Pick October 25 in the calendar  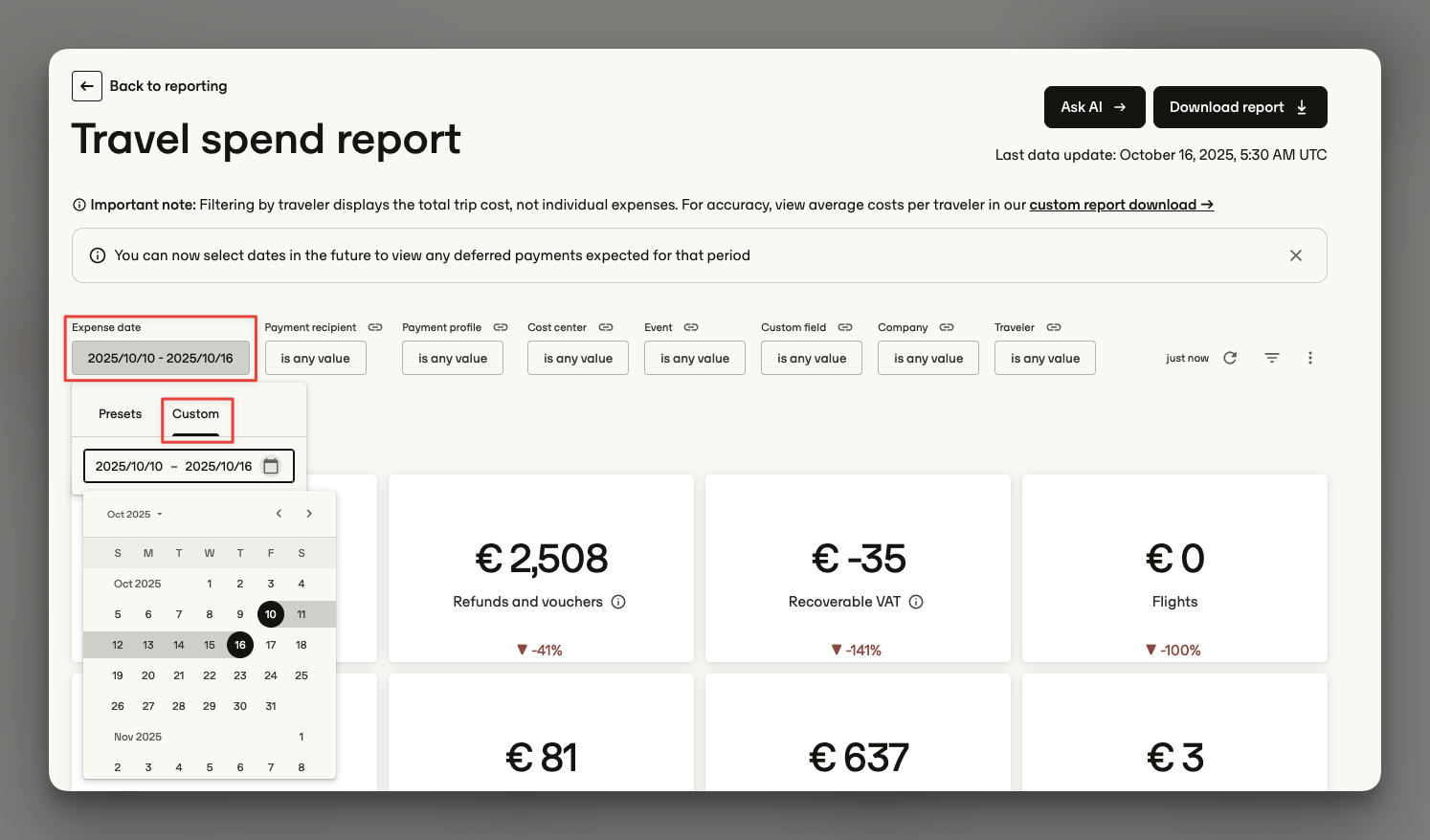(x=302, y=675)
